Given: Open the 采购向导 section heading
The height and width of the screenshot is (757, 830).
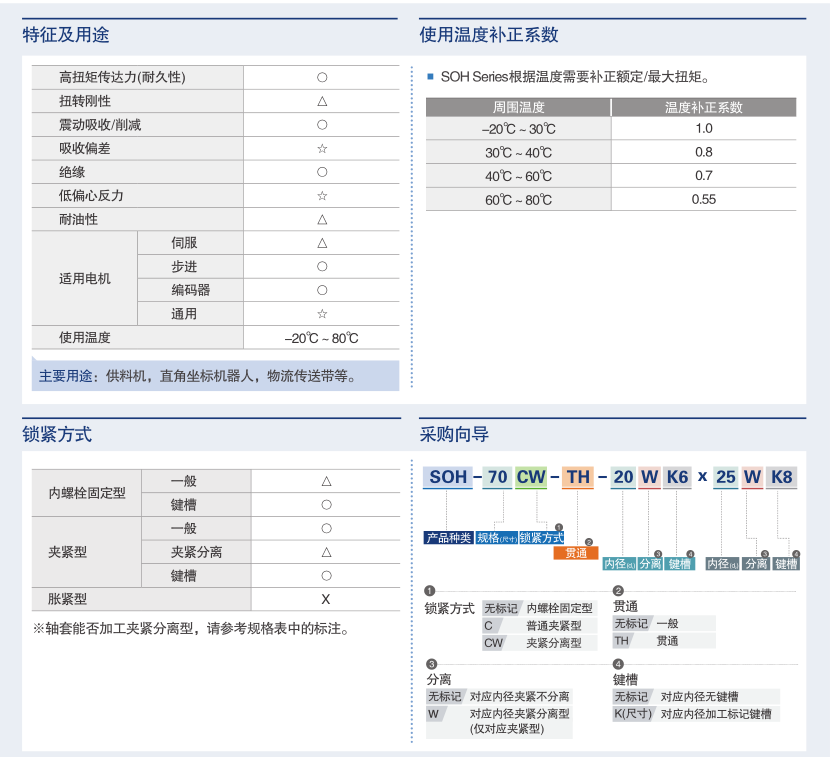Looking at the screenshot, I should [454, 434].
